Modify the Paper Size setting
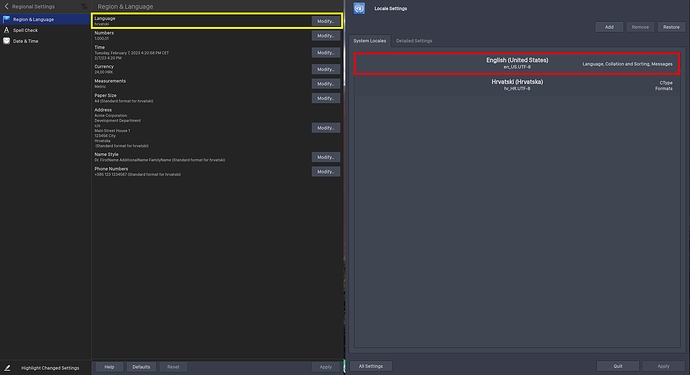The height and width of the screenshot is (375, 690). (326, 98)
